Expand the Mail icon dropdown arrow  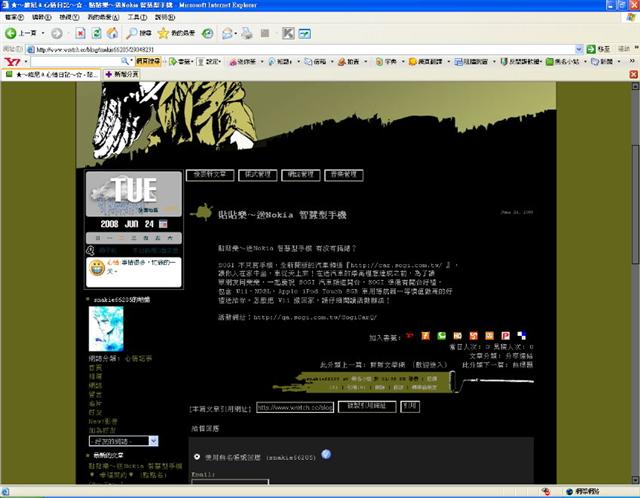(236, 33)
